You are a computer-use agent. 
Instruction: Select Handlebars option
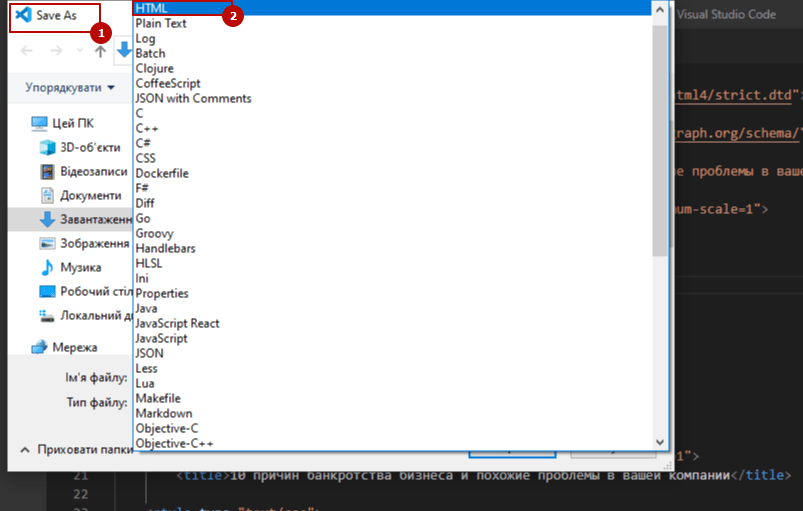(392, 248)
